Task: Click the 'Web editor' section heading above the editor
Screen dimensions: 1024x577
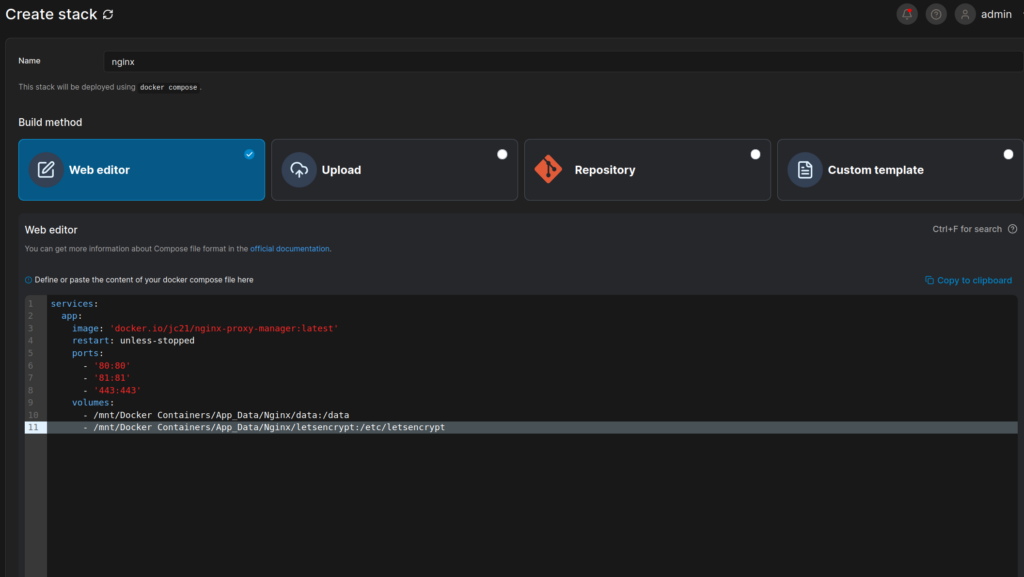Action: [51, 230]
